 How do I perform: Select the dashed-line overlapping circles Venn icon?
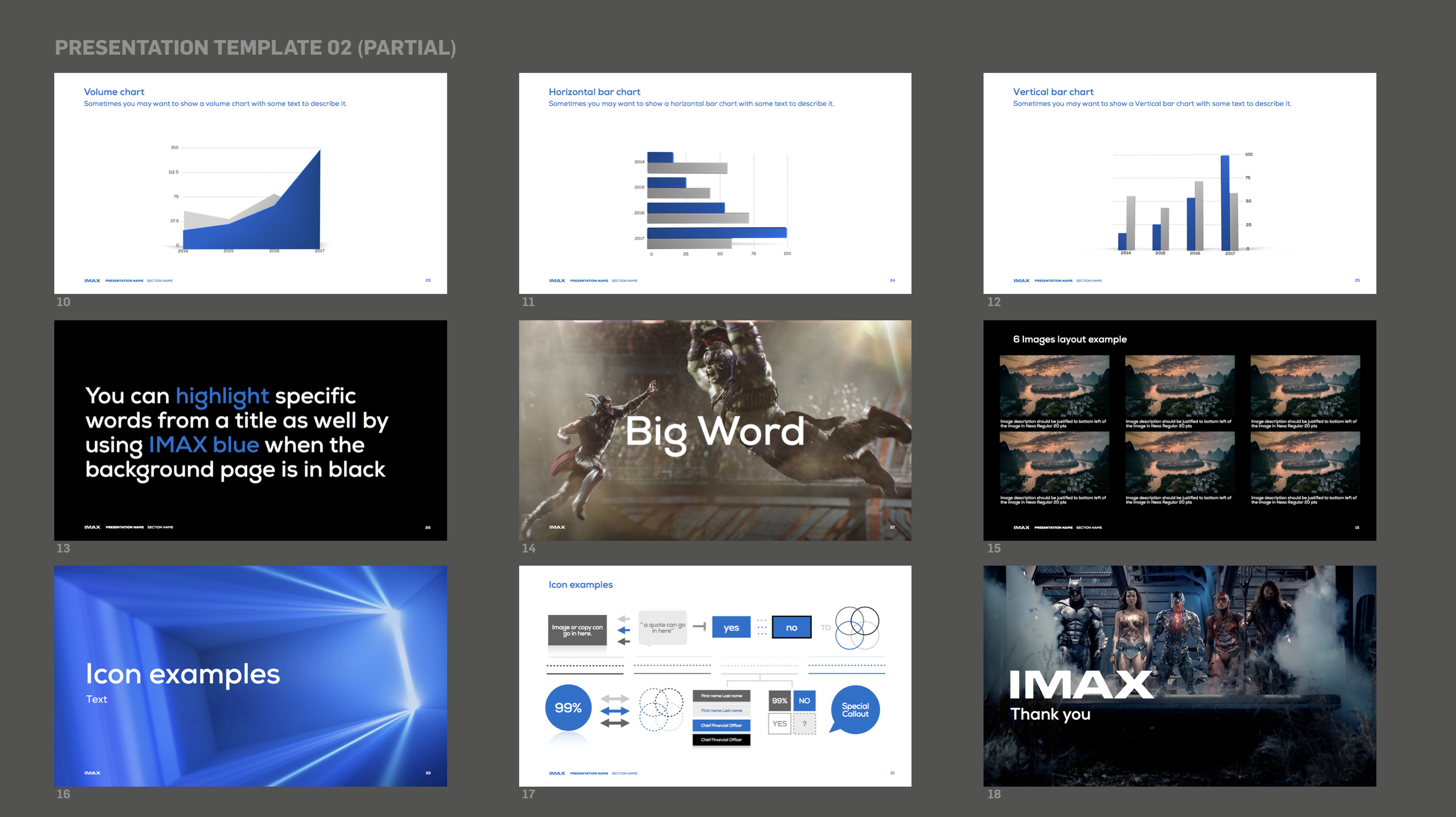[661, 709]
